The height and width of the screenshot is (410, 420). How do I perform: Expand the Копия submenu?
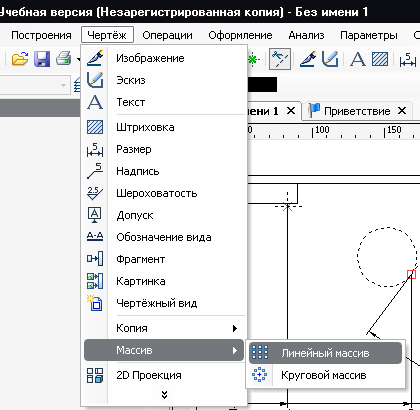pyautogui.click(x=164, y=328)
